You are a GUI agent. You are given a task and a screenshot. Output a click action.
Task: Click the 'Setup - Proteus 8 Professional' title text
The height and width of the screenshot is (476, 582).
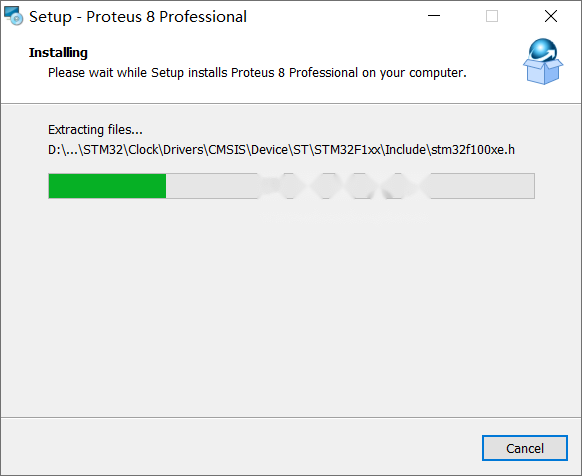click(x=138, y=17)
